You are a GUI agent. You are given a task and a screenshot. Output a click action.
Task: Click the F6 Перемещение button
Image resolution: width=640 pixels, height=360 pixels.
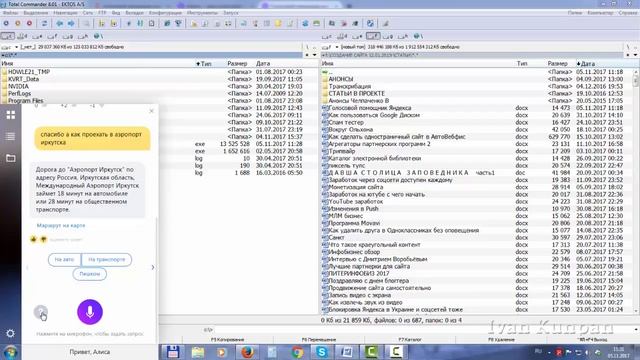click(319, 339)
